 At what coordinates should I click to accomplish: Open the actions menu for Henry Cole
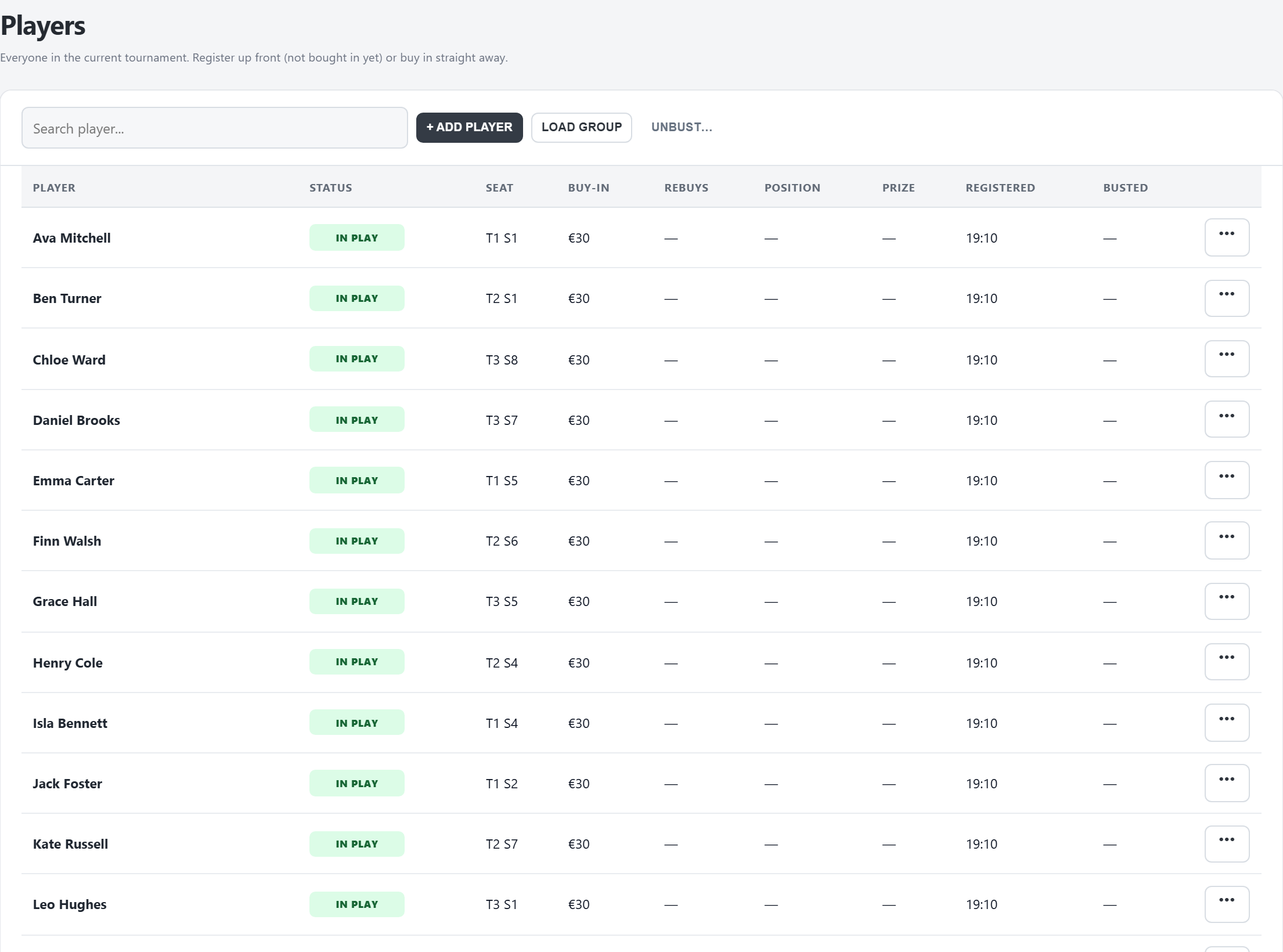1227,661
